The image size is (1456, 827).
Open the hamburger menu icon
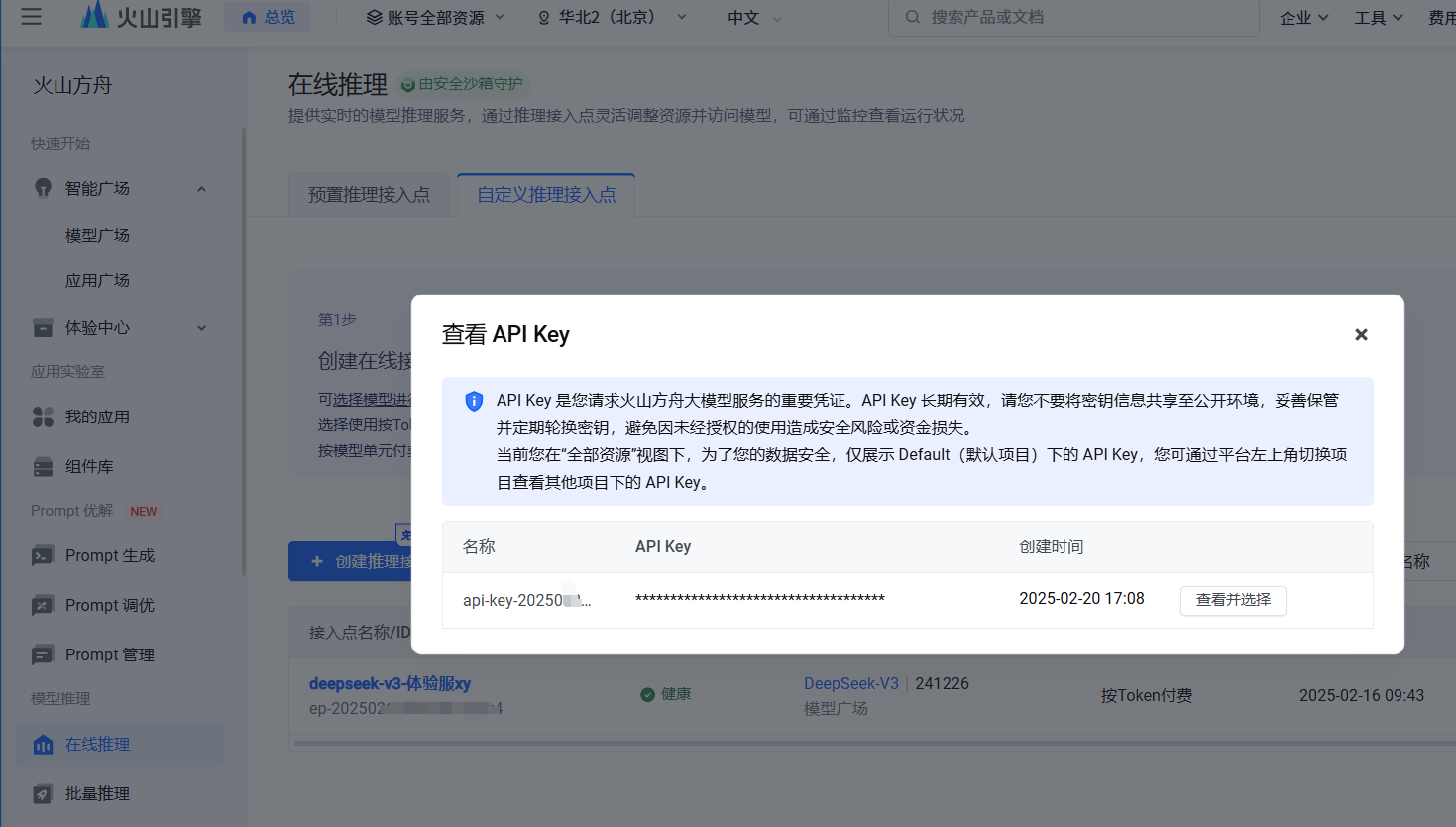tap(32, 16)
